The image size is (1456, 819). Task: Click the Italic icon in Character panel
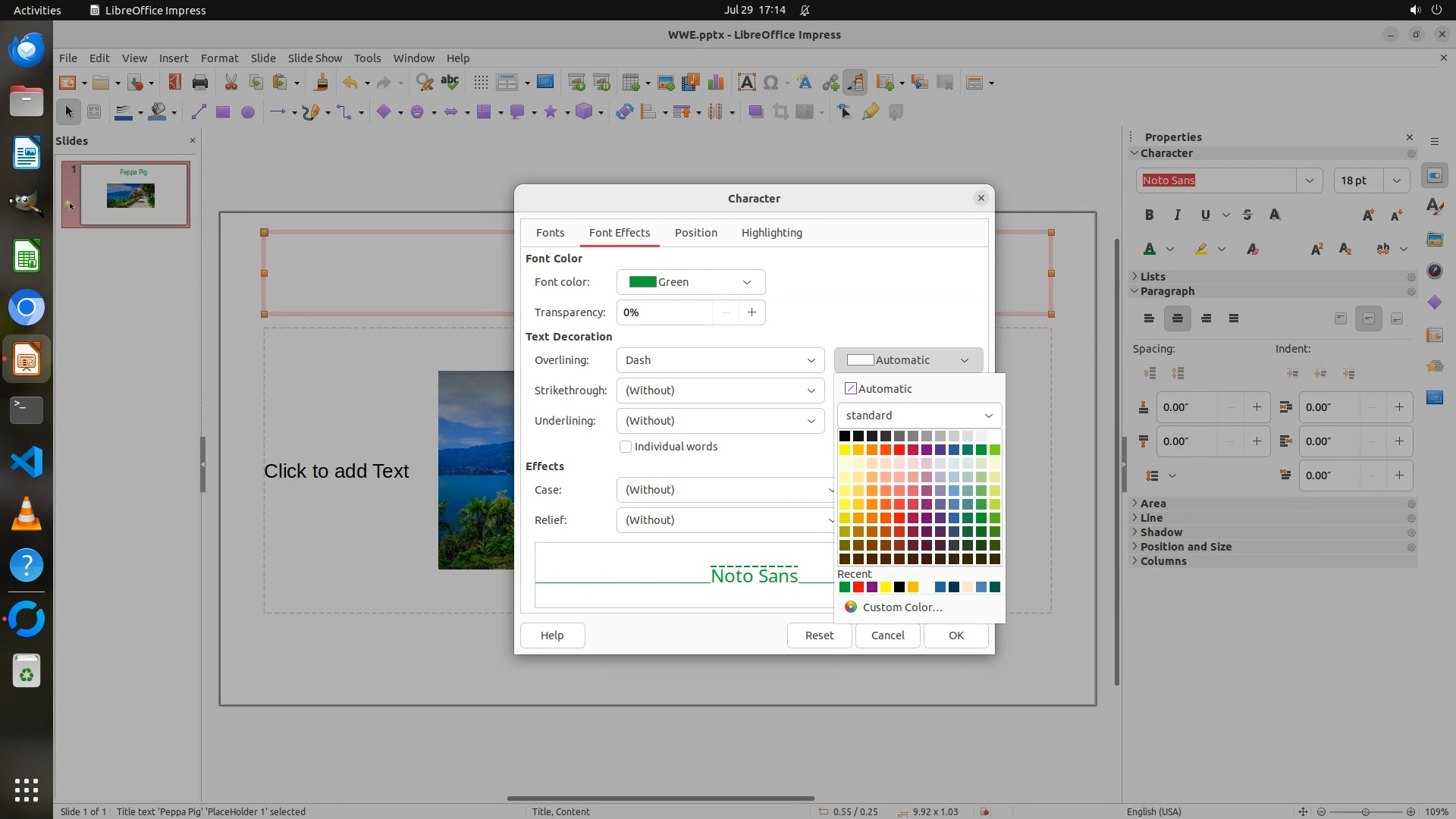tap(1177, 215)
